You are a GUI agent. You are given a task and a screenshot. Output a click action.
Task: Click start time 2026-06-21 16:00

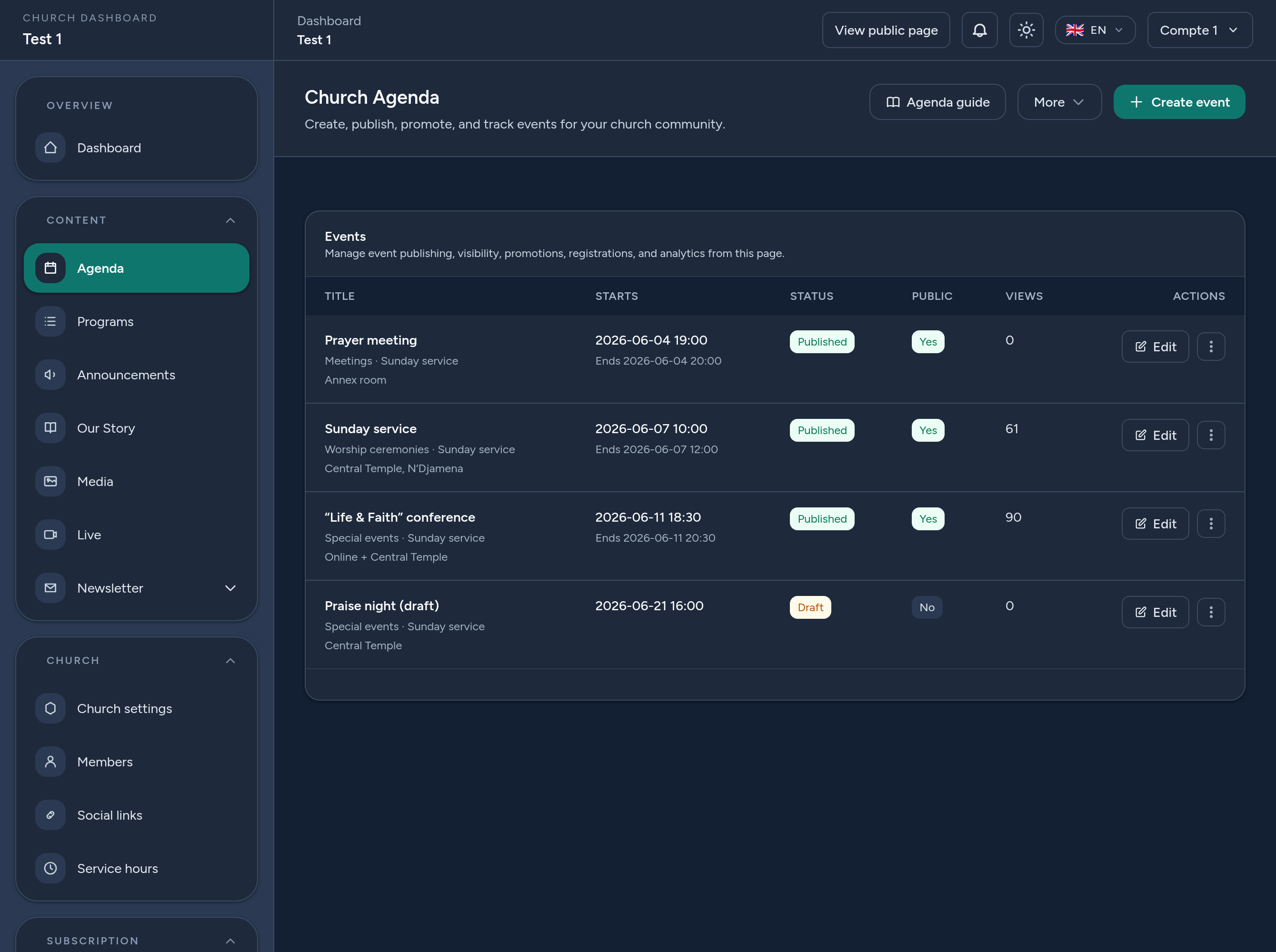(x=649, y=605)
